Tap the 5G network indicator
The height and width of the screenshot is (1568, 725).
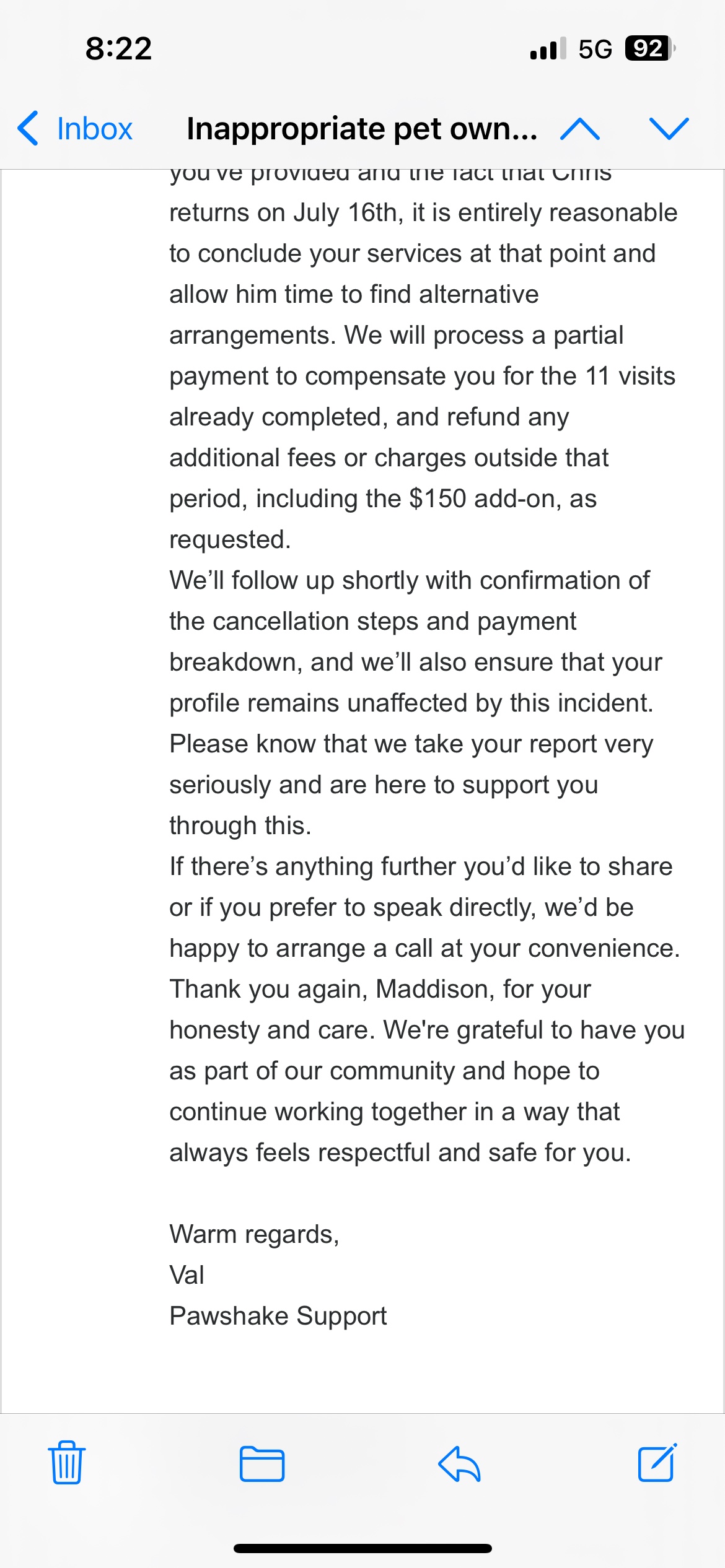pos(595,49)
